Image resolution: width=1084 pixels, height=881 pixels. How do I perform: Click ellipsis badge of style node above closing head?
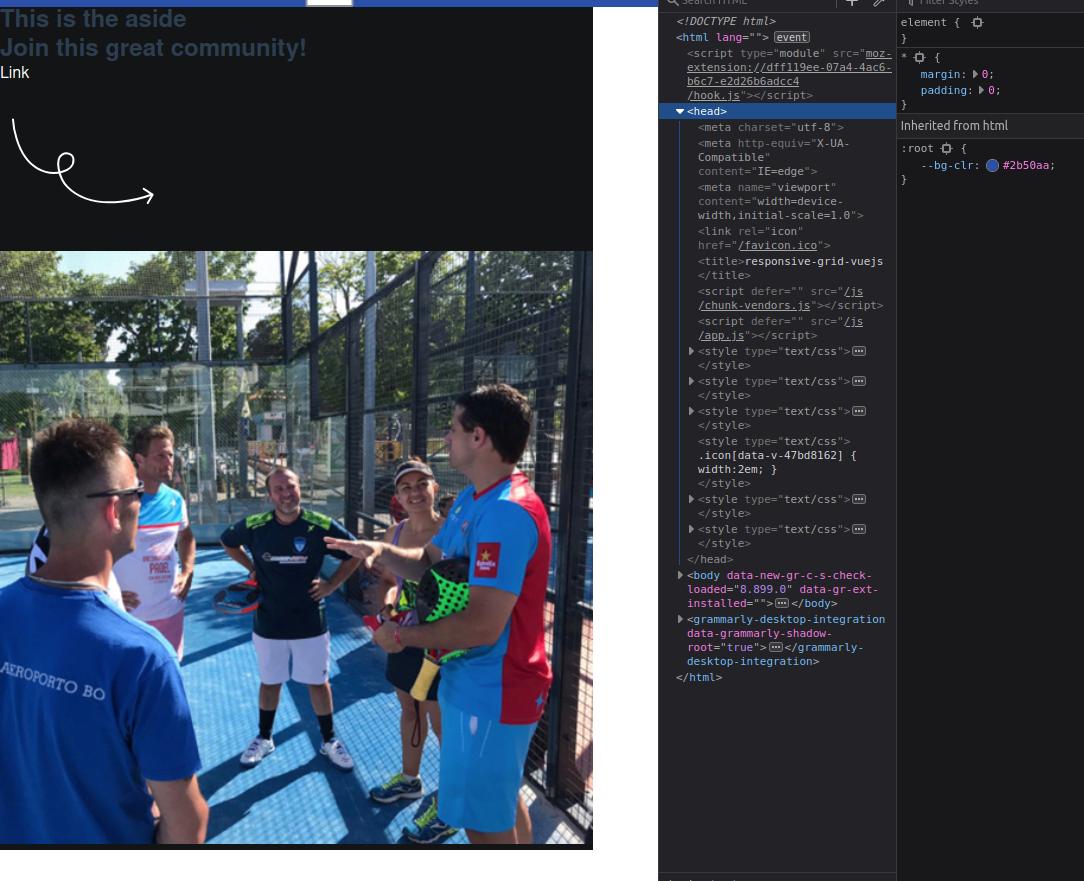tap(859, 530)
